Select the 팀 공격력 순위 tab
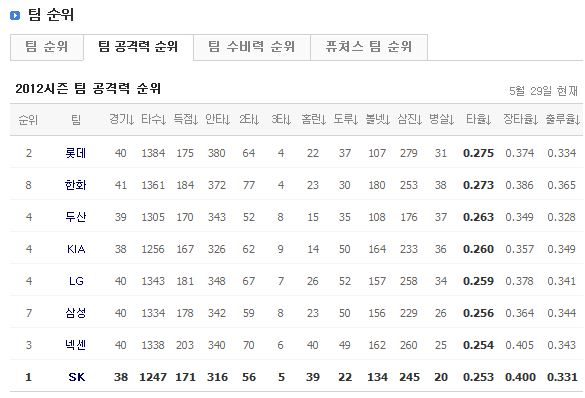This screenshot has width=585, height=398. (138, 47)
